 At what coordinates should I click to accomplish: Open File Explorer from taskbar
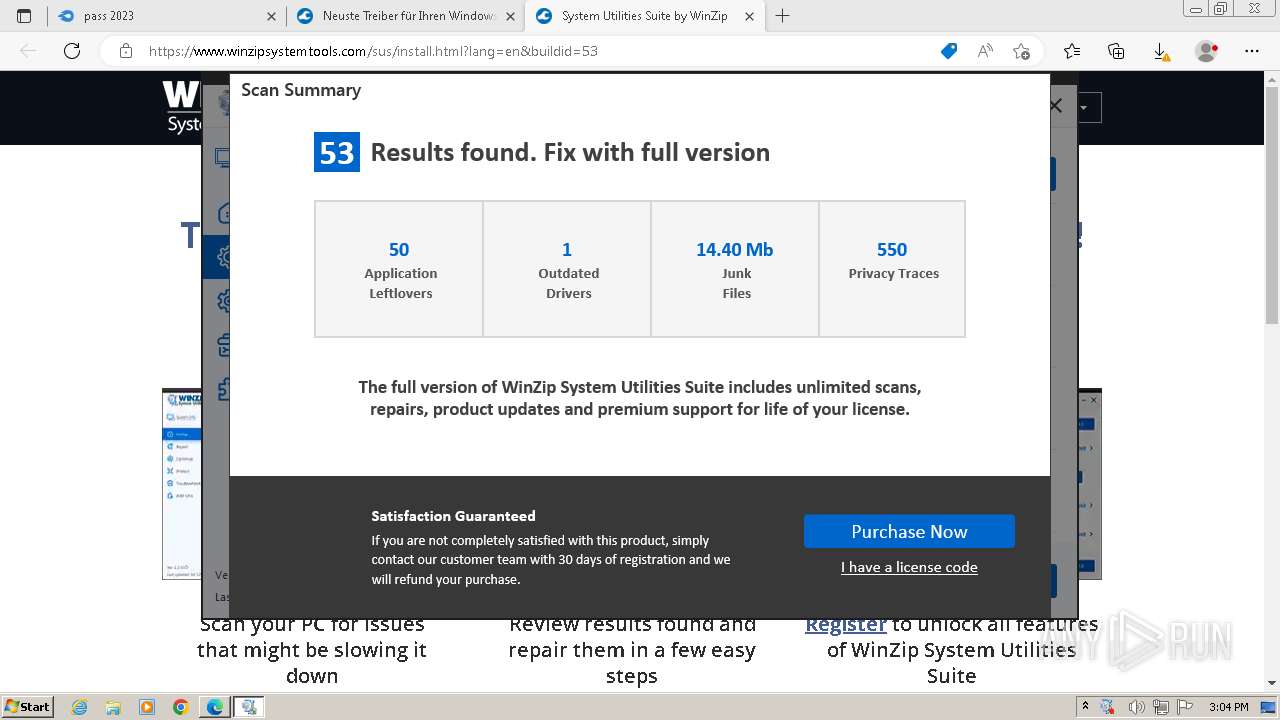point(113,707)
